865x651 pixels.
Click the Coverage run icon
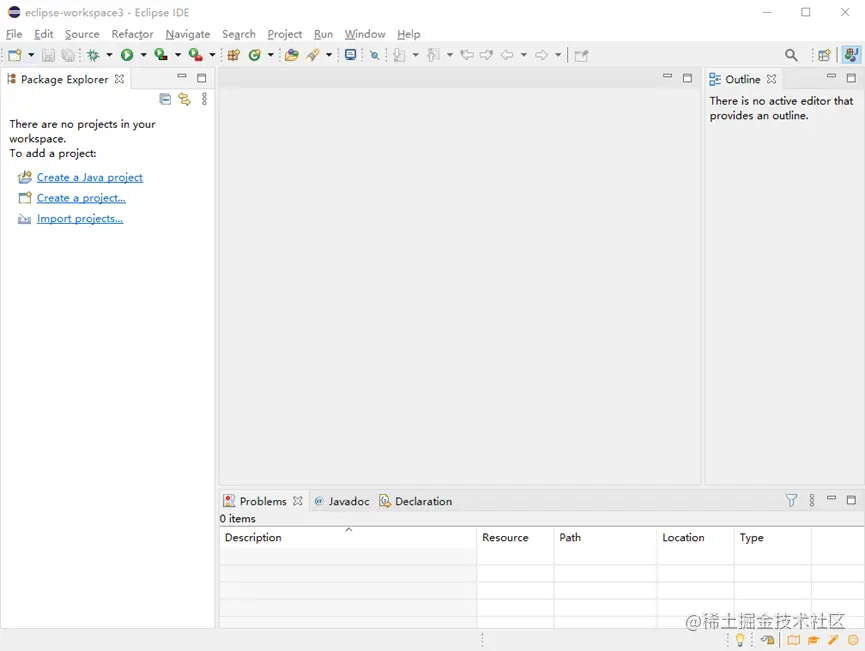[161, 55]
